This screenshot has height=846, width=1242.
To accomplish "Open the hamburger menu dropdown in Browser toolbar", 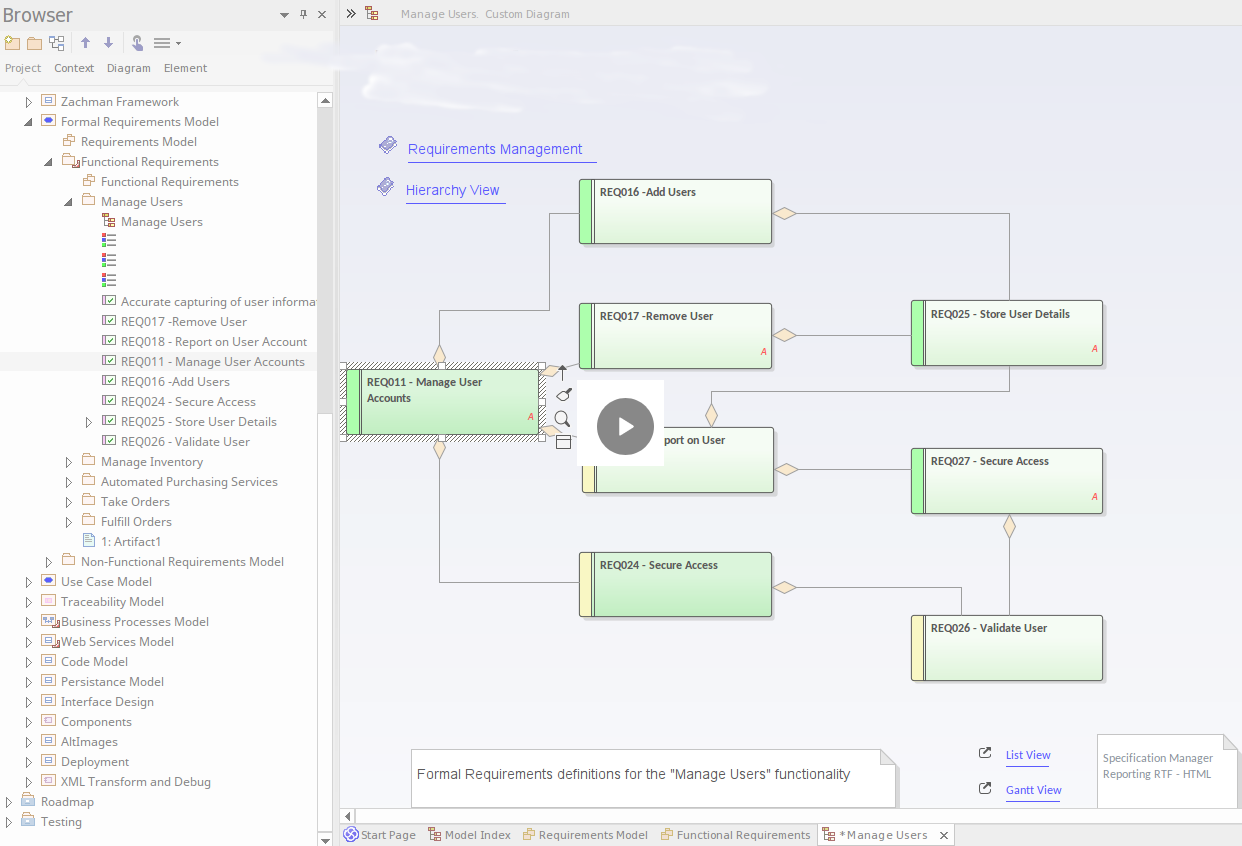I will point(166,43).
